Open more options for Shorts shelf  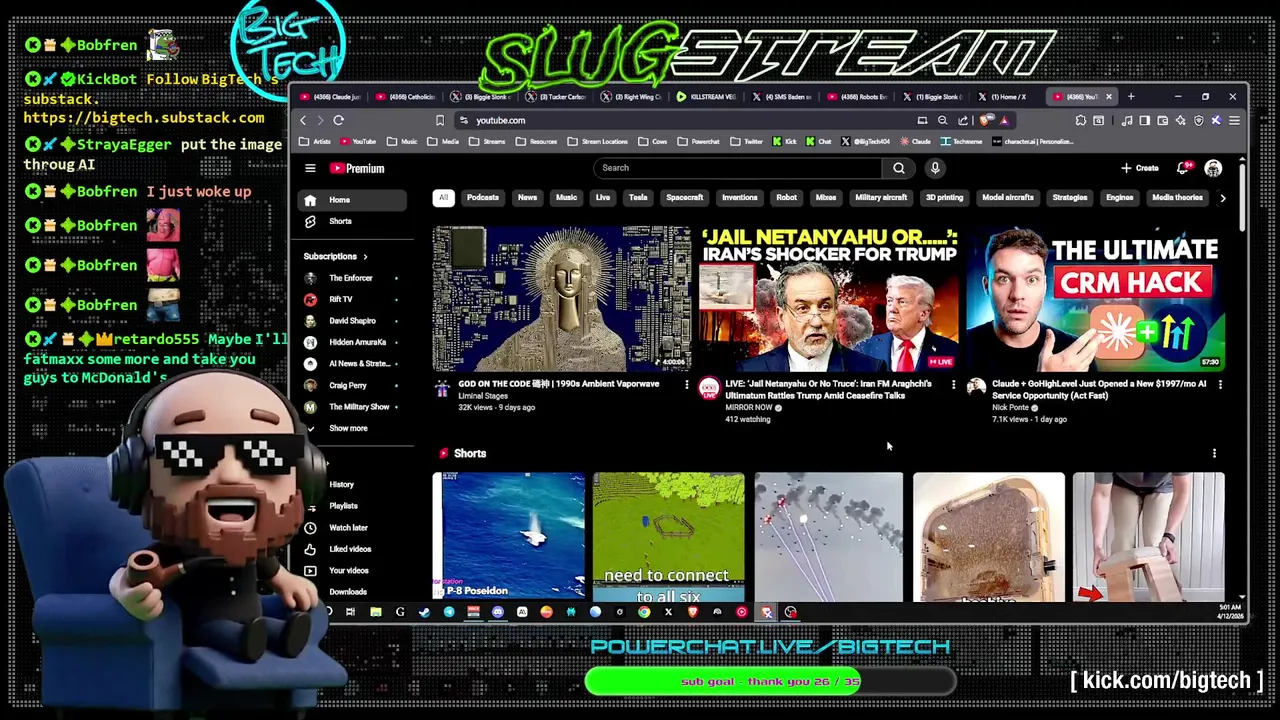pos(1214,454)
